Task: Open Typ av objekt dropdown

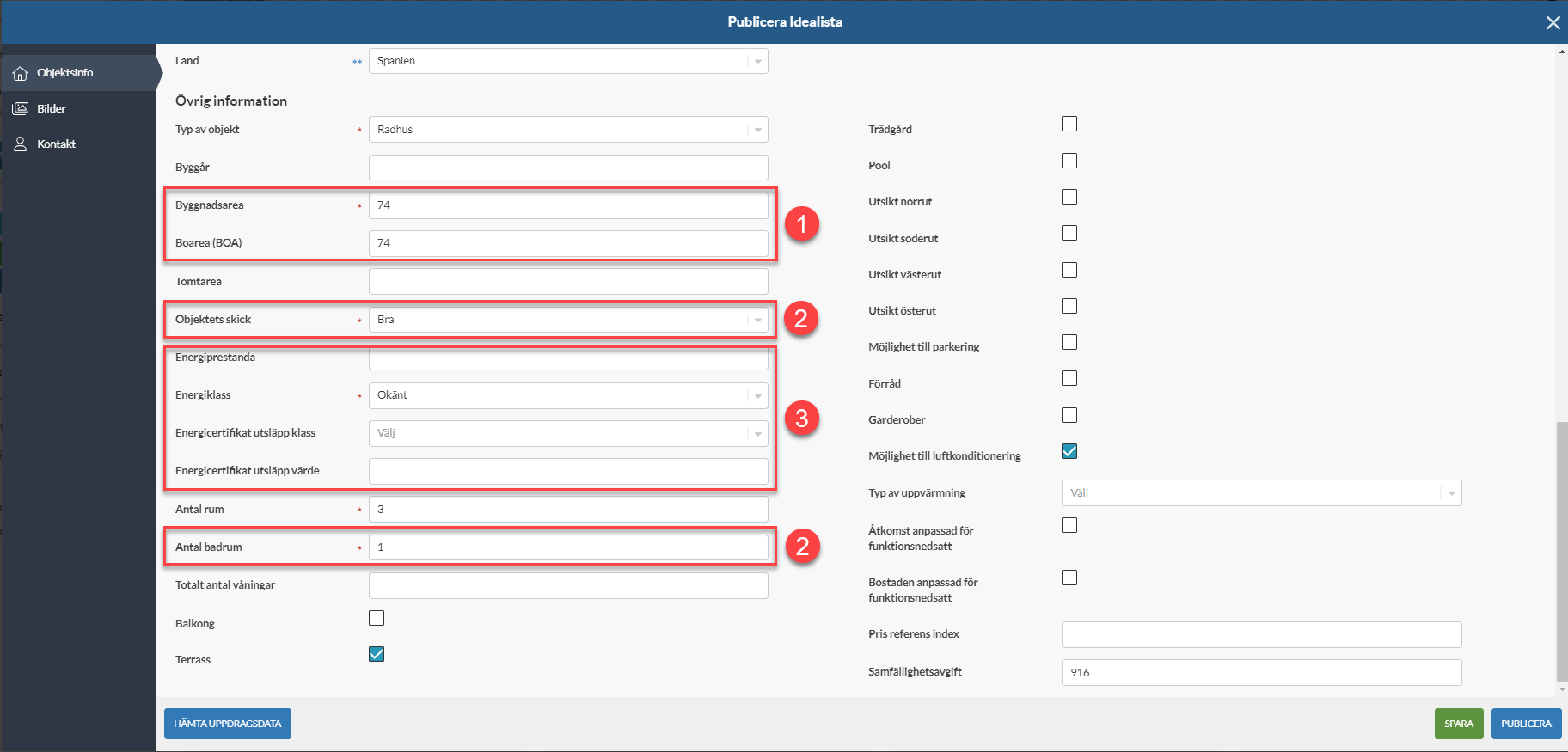Action: click(x=568, y=130)
